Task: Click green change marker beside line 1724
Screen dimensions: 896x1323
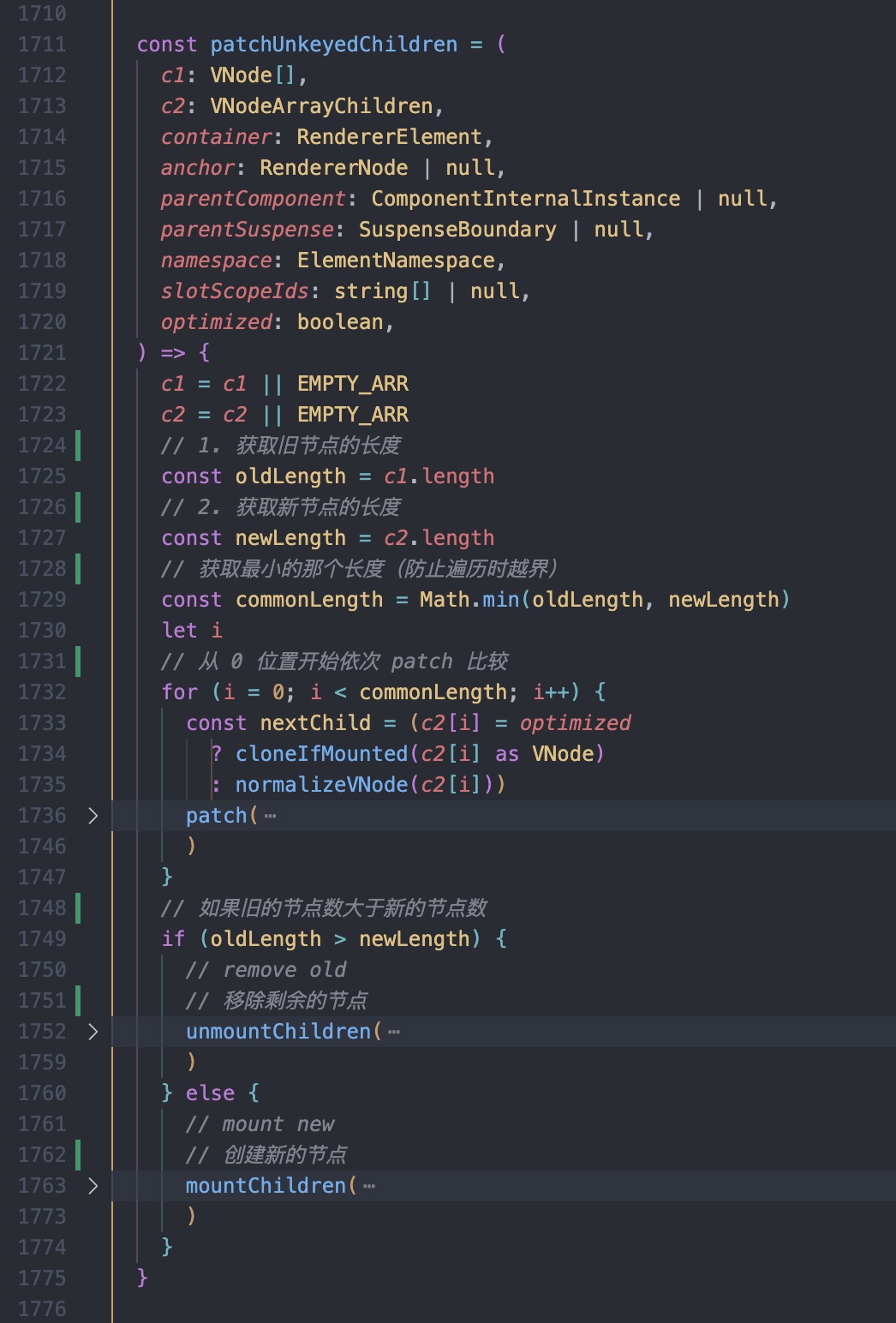Action: [x=78, y=446]
